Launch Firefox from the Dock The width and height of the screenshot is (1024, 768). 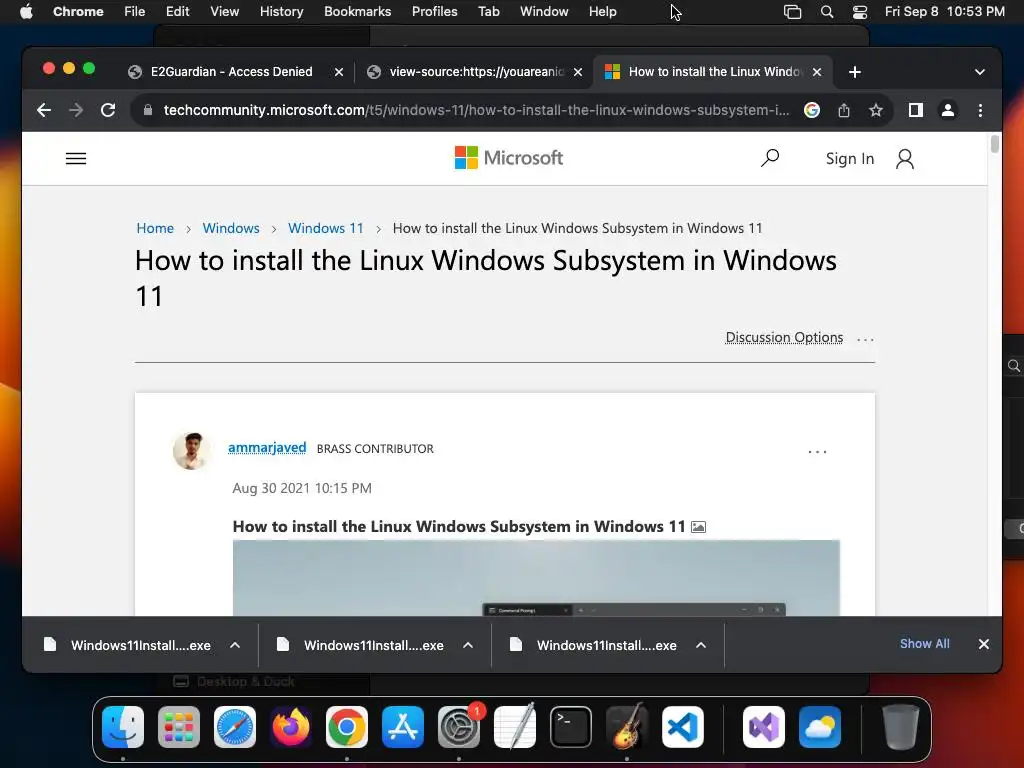click(x=291, y=727)
